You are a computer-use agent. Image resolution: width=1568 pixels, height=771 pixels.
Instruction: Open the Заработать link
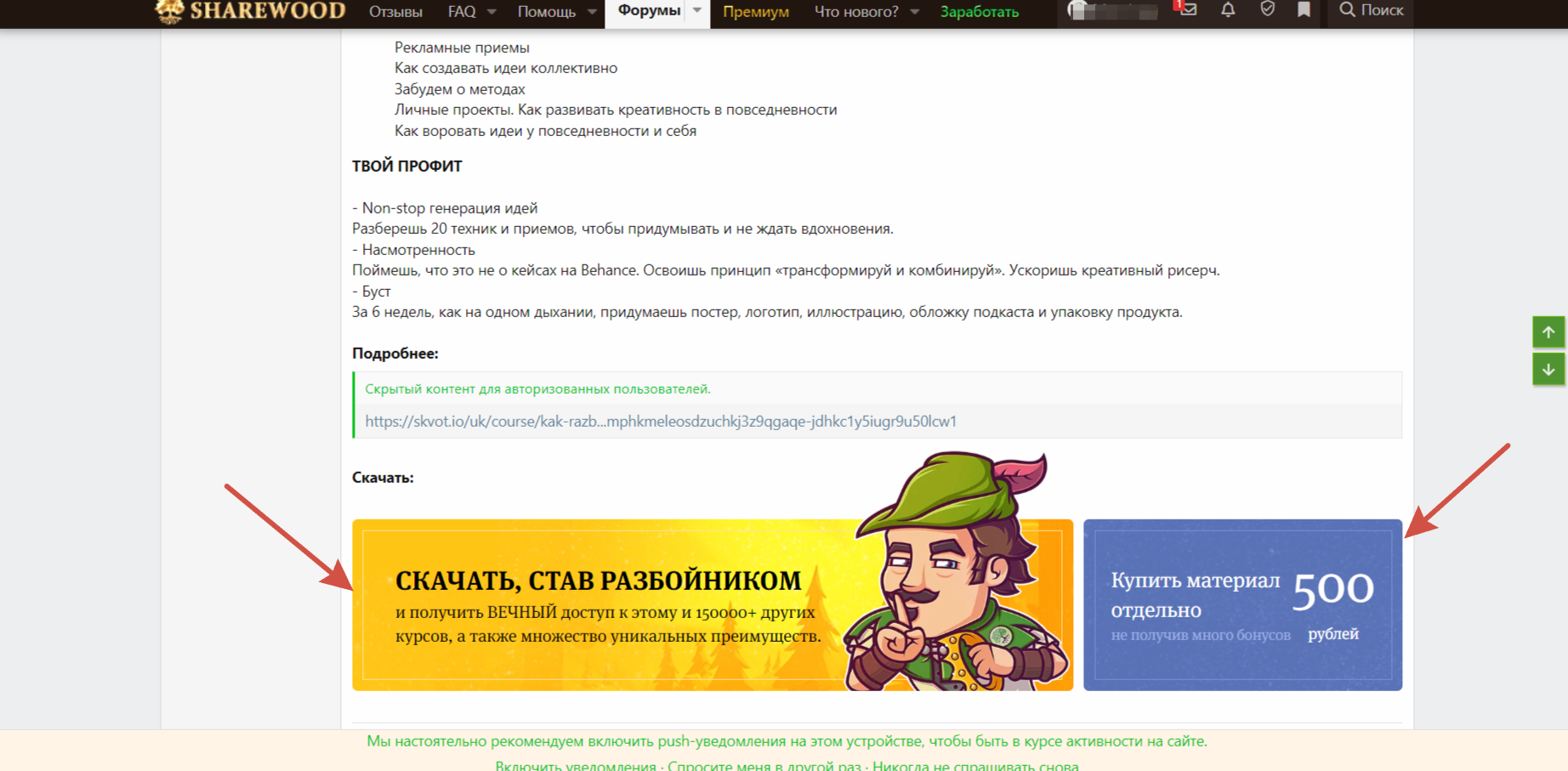tap(980, 12)
